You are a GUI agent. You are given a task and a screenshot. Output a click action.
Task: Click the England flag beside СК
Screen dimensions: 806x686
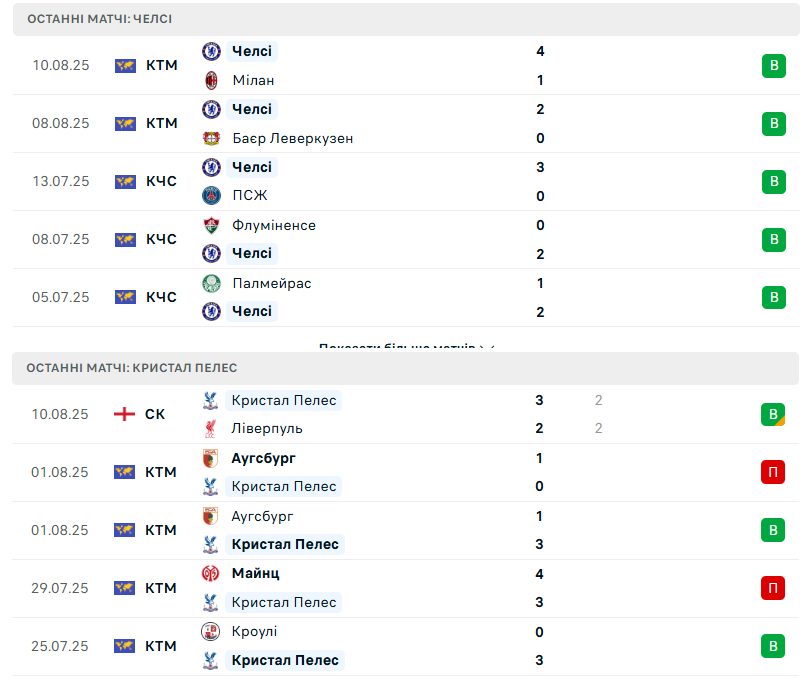point(125,414)
